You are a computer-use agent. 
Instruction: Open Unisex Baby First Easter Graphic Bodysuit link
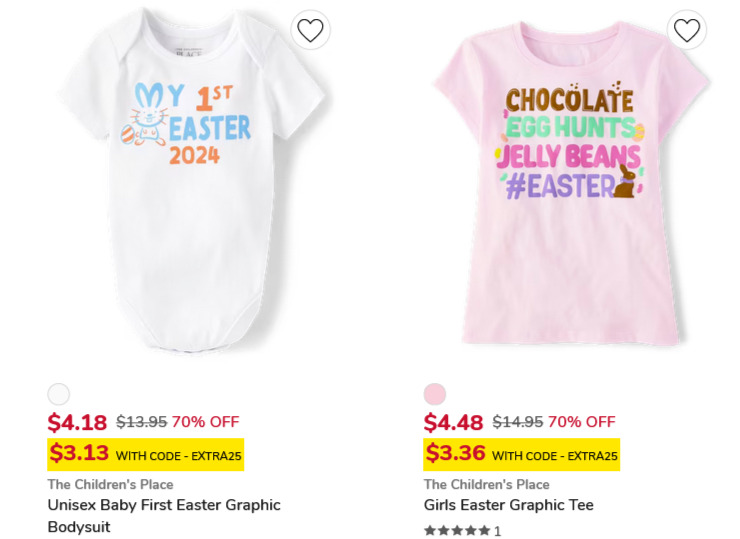[x=164, y=515]
